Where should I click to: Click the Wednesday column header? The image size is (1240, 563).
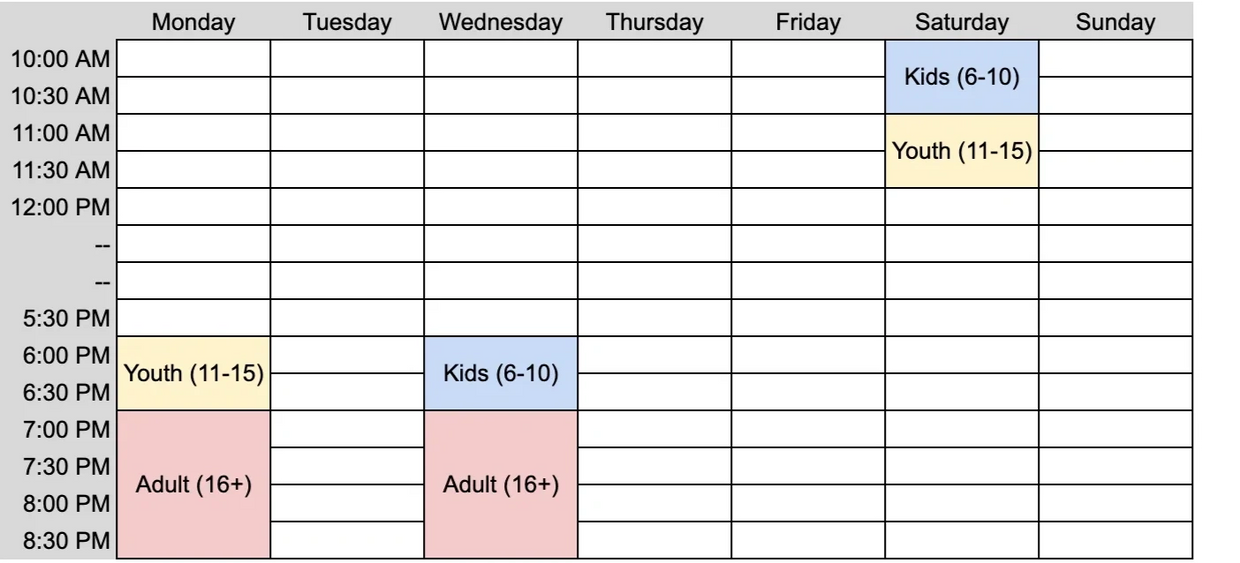pos(500,22)
